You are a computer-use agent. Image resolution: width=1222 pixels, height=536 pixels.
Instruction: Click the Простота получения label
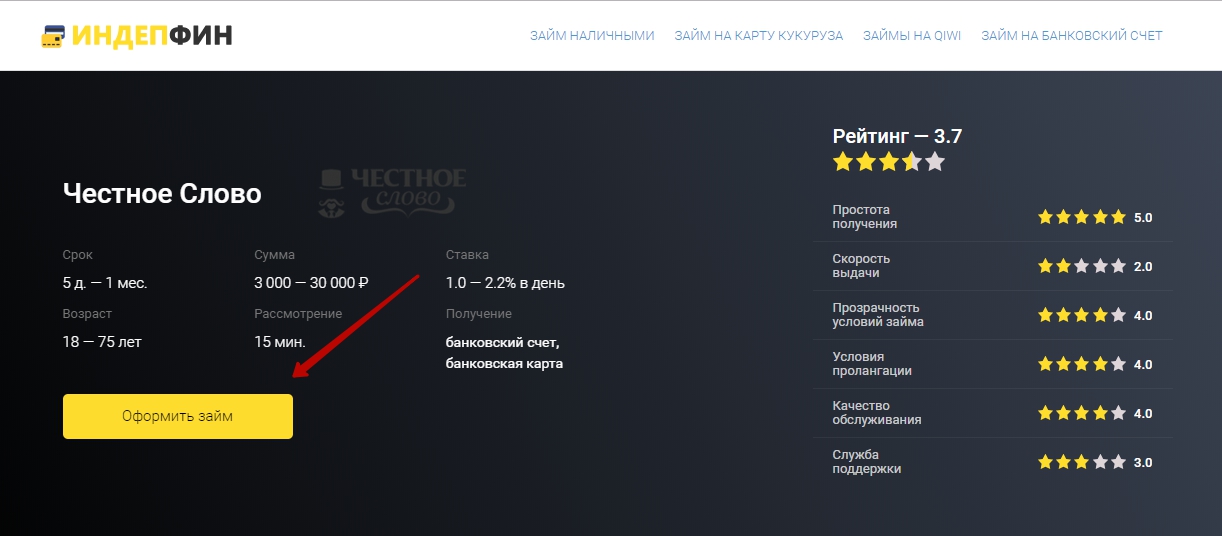tap(865, 217)
